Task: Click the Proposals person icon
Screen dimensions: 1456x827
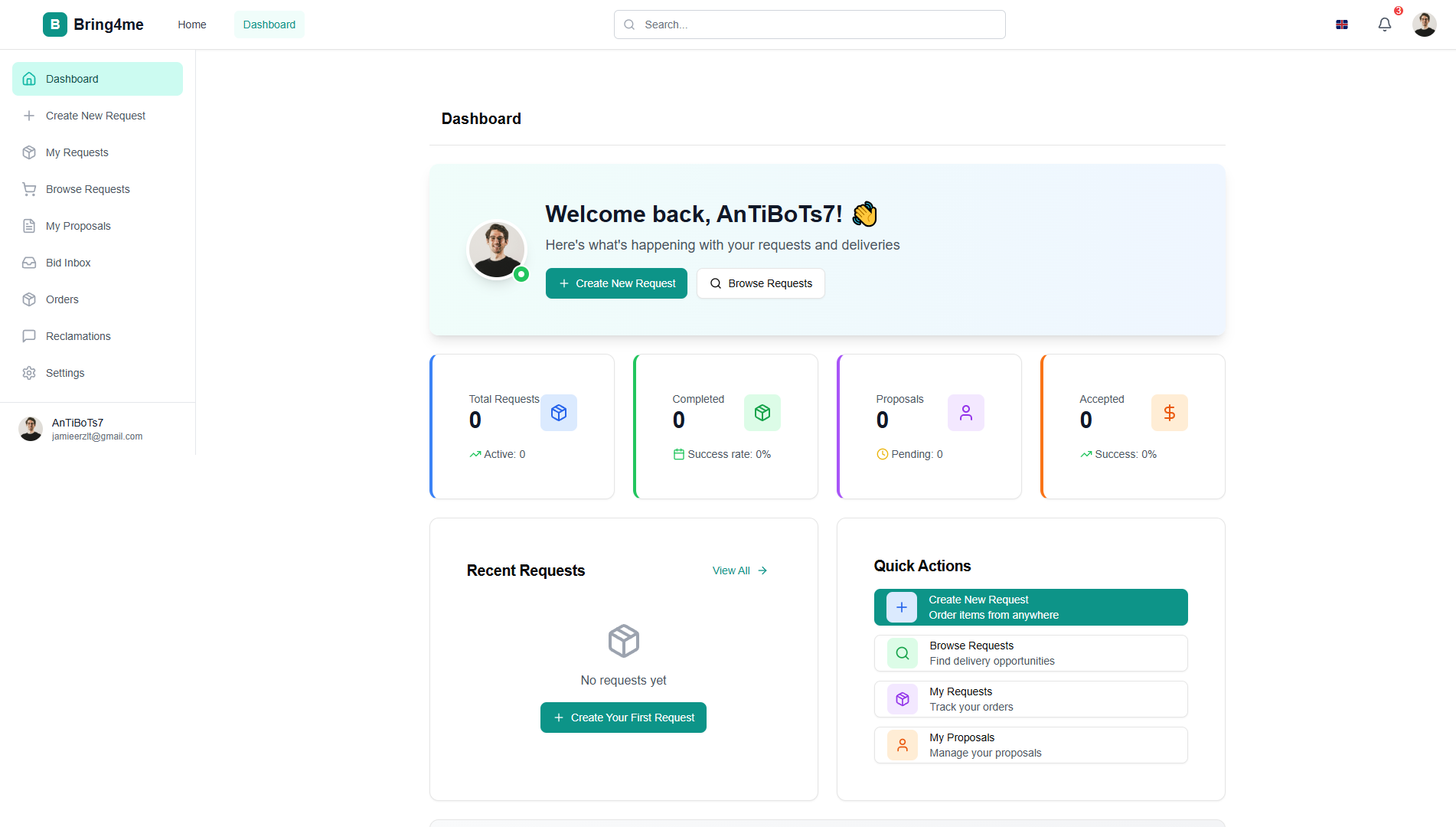Action: 966,413
